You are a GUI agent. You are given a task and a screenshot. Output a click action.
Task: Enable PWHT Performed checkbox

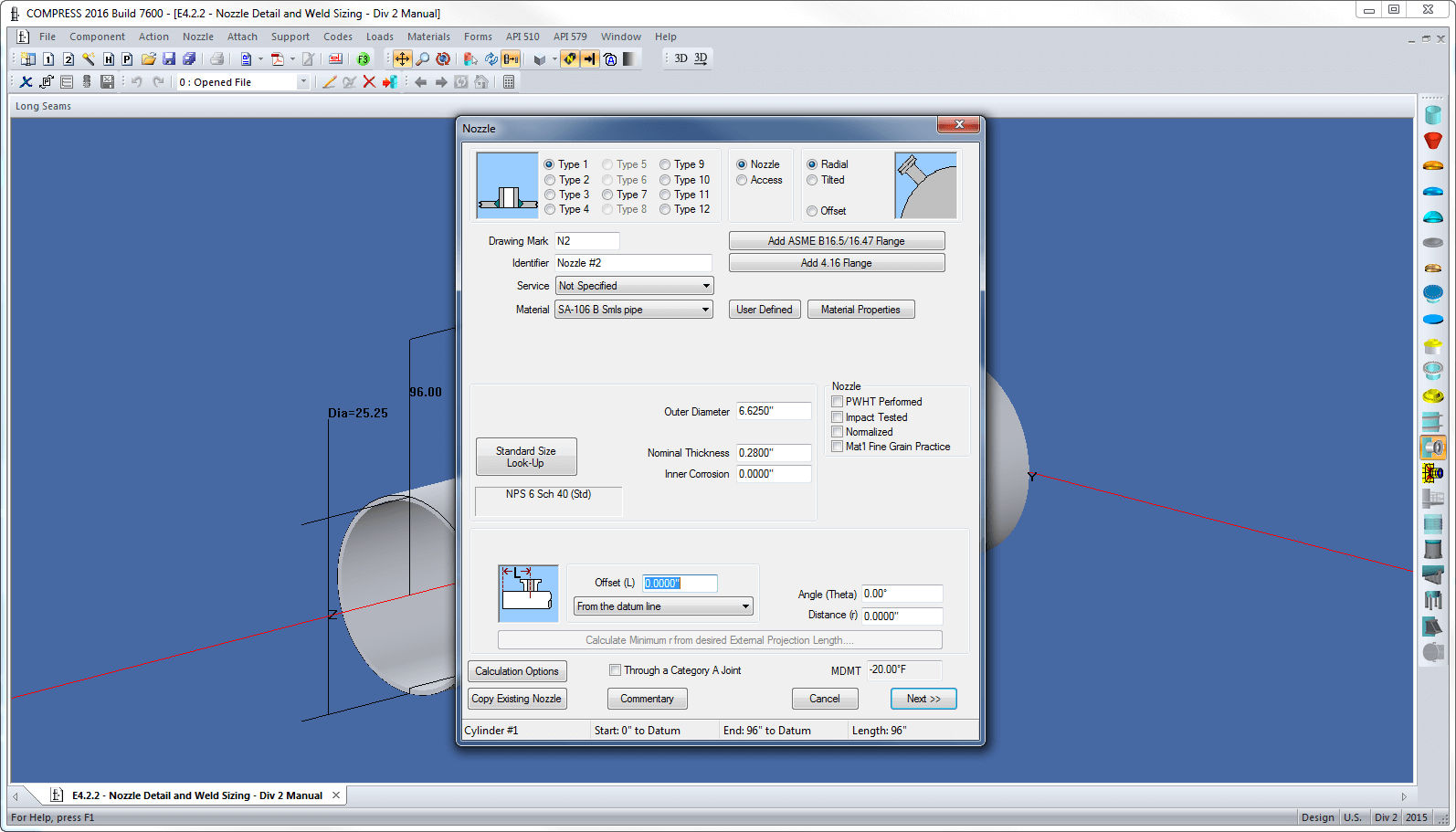(837, 402)
